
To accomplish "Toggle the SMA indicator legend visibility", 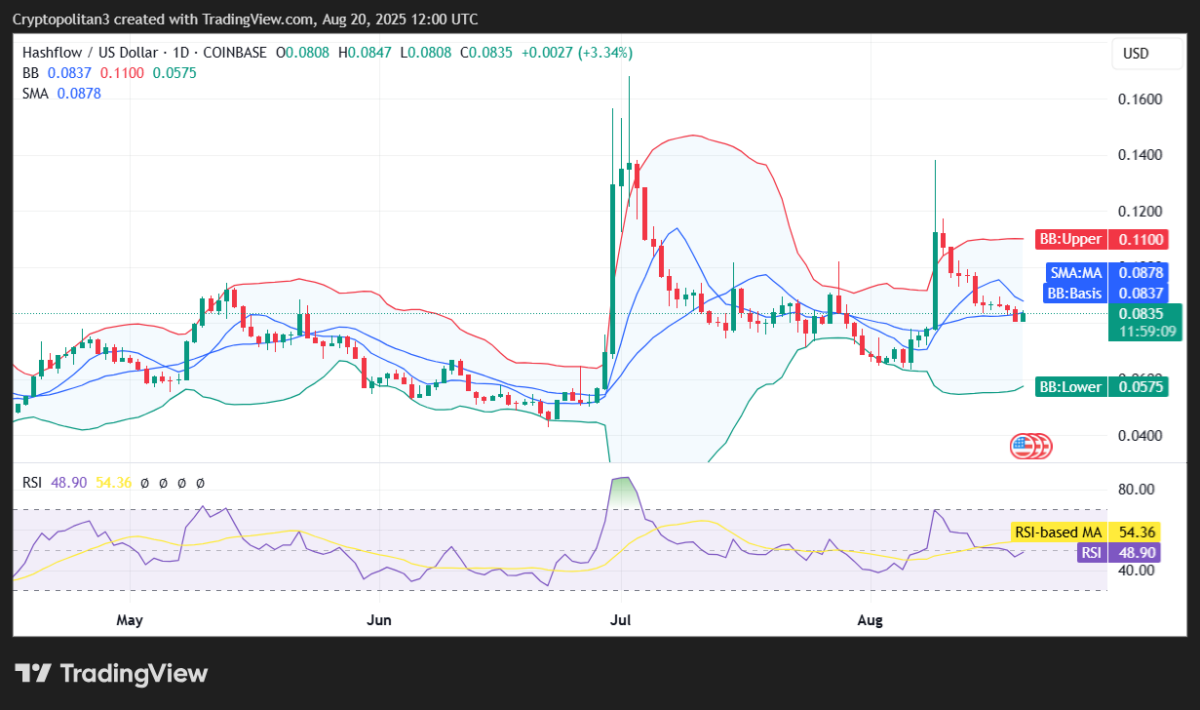I will click(x=35, y=93).
